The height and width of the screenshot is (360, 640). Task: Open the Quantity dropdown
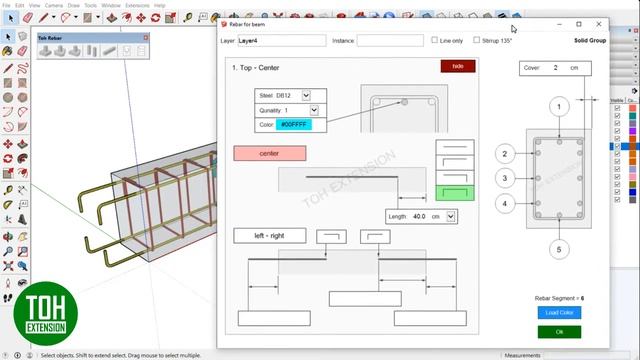click(313, 110)
